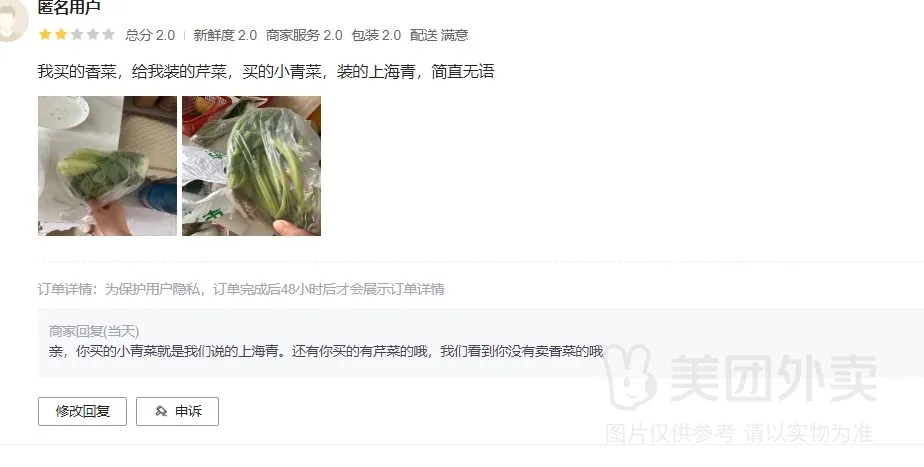Image resolution: width=924 pixels, height=467 pixels.
Task: Click the merchant reply text box
Action: pyautogui.click(x=481, y=343)
